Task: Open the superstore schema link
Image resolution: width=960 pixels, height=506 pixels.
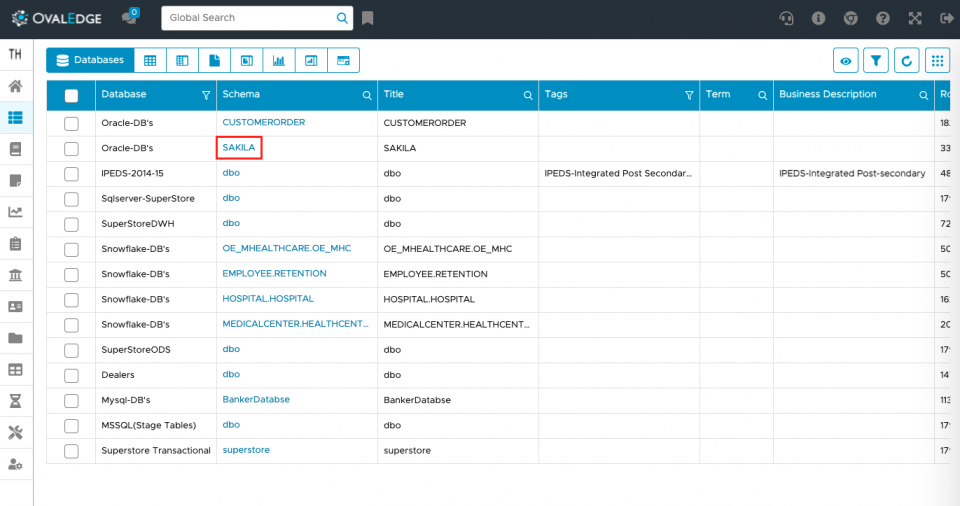Action: click(x=246, y=450)
